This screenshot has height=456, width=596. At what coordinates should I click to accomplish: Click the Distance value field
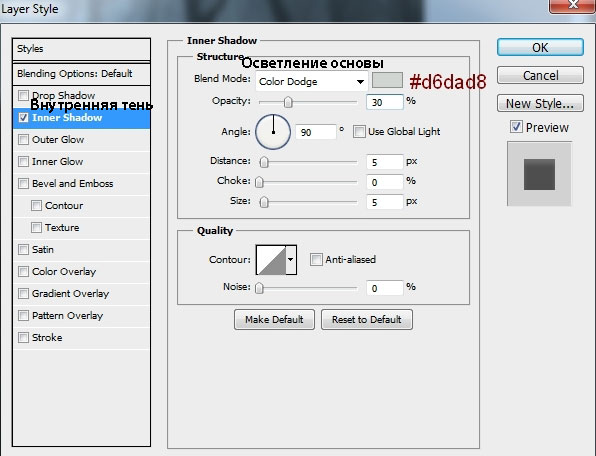pyautogui.click(x=384, y=162)
